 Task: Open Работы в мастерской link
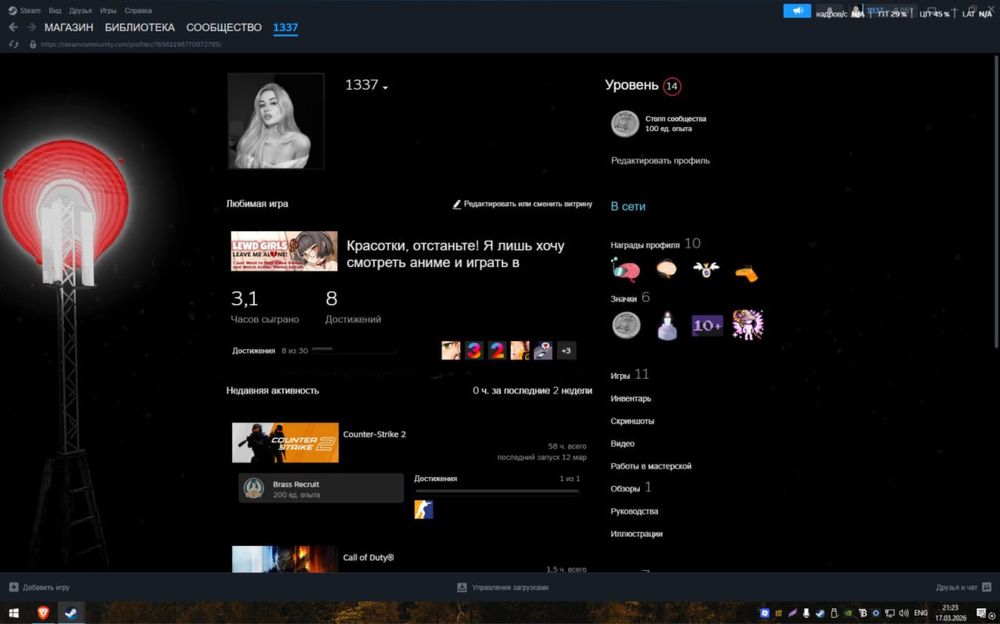click(651, 466)
